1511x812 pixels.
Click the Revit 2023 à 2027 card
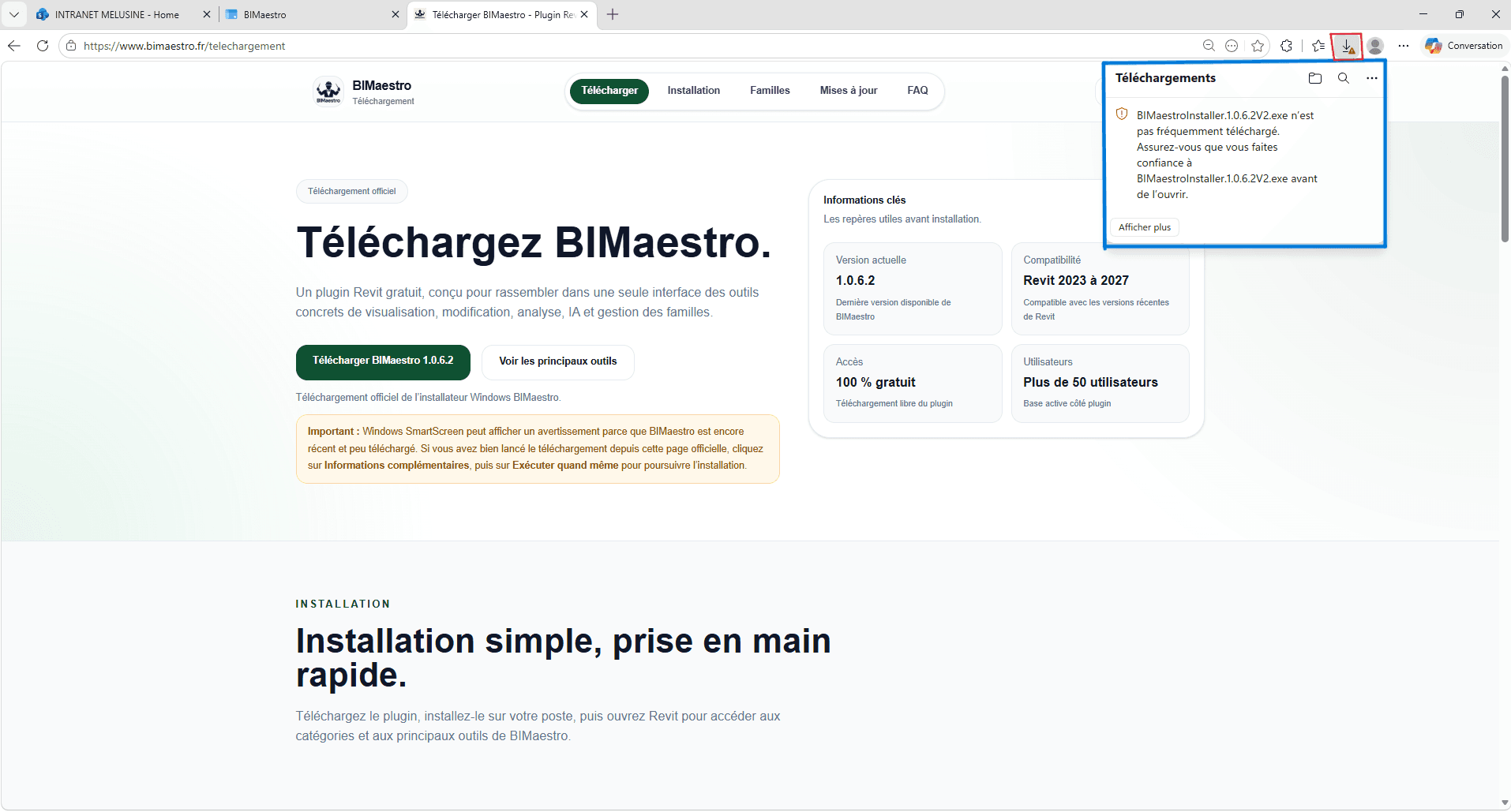pyautogui.click(x=1100, y=288)
